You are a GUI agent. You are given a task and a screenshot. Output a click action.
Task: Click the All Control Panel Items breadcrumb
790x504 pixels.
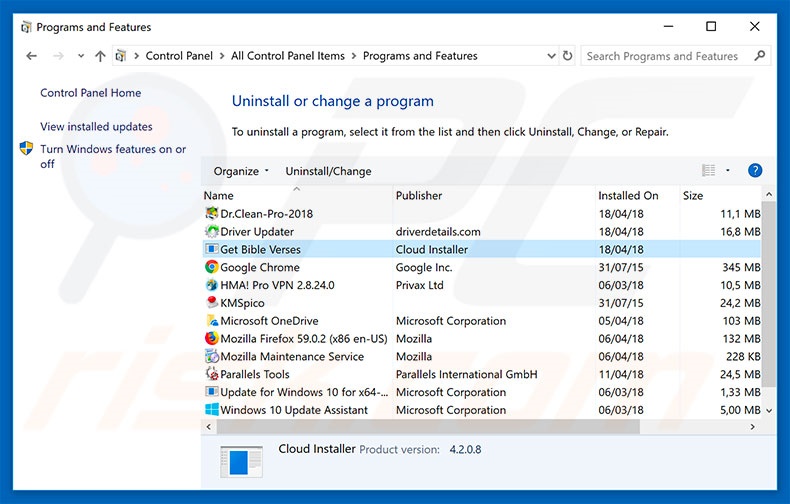[288, 56]
